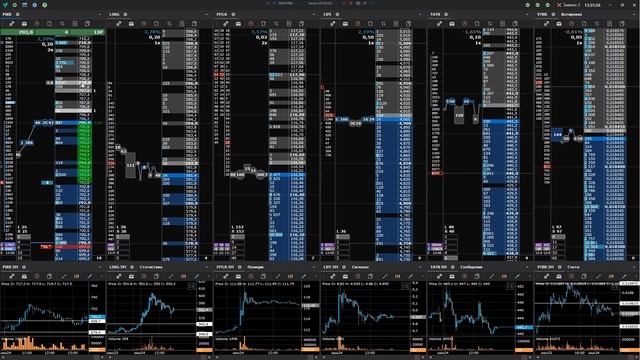Open panel menu at right of PIKK order book header
This screenshot has width=640, height=360.
[x=100, y=14]
